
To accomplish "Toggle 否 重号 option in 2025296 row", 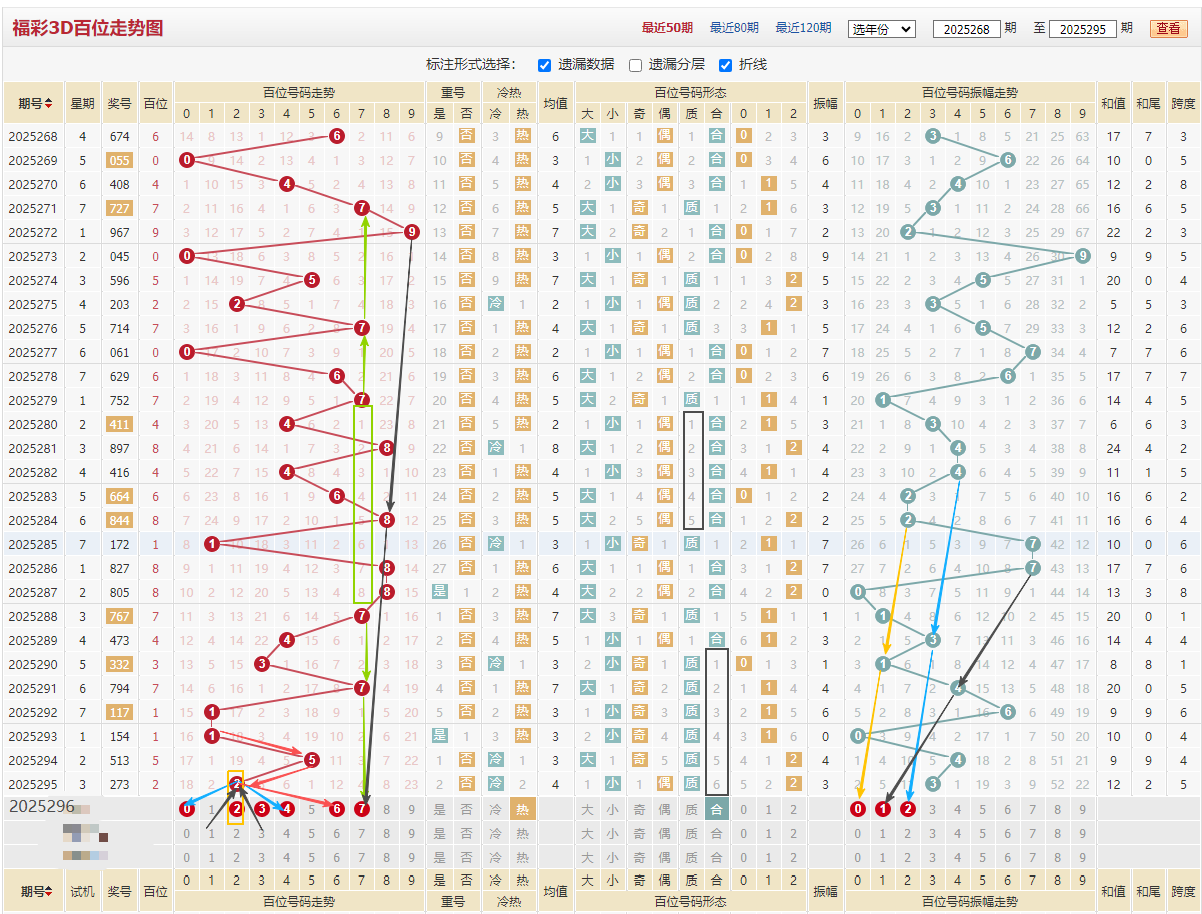I will tap(466, 809).
